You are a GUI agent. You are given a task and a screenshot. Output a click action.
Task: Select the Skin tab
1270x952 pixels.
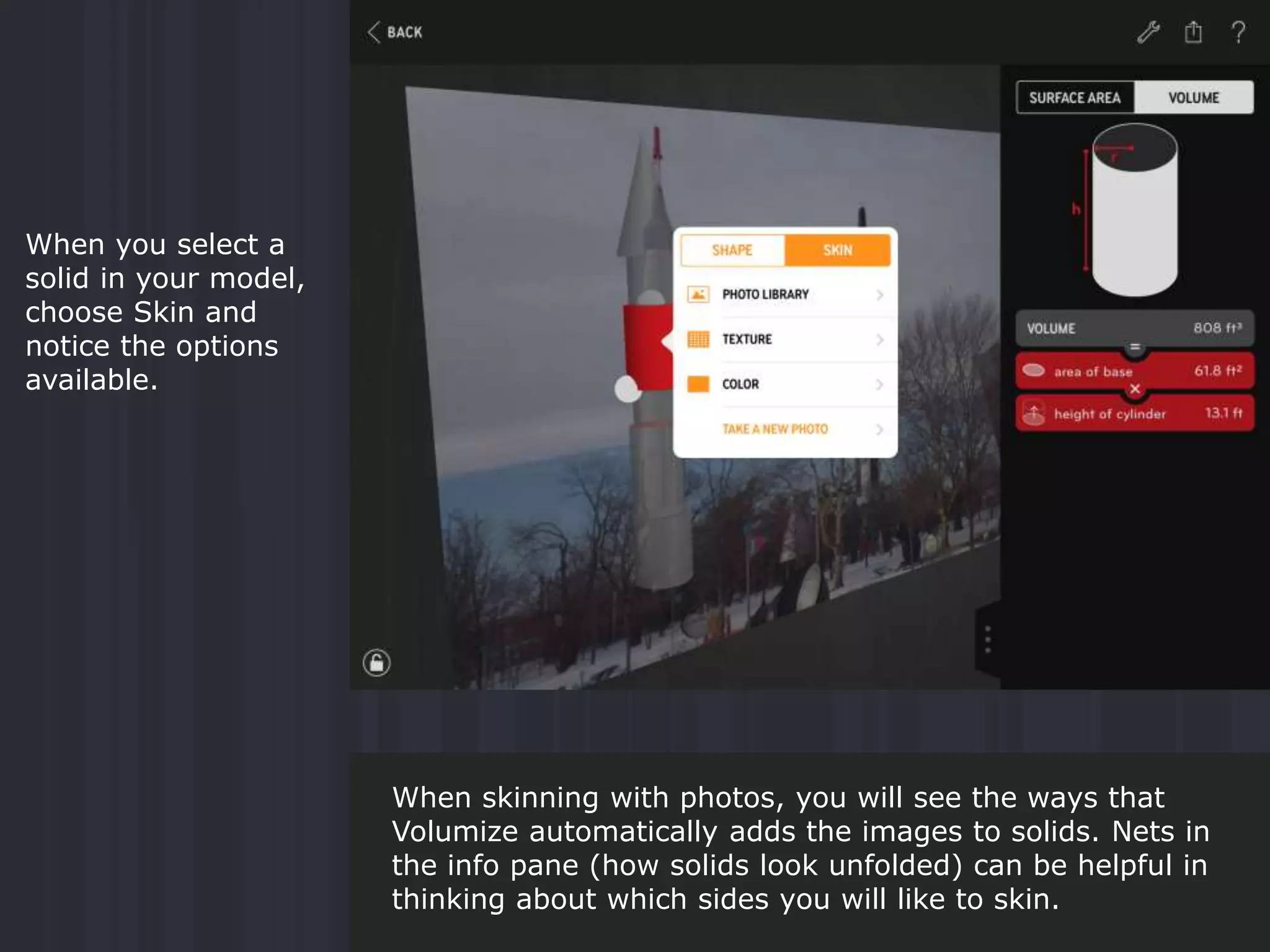[x=837, y=250]
